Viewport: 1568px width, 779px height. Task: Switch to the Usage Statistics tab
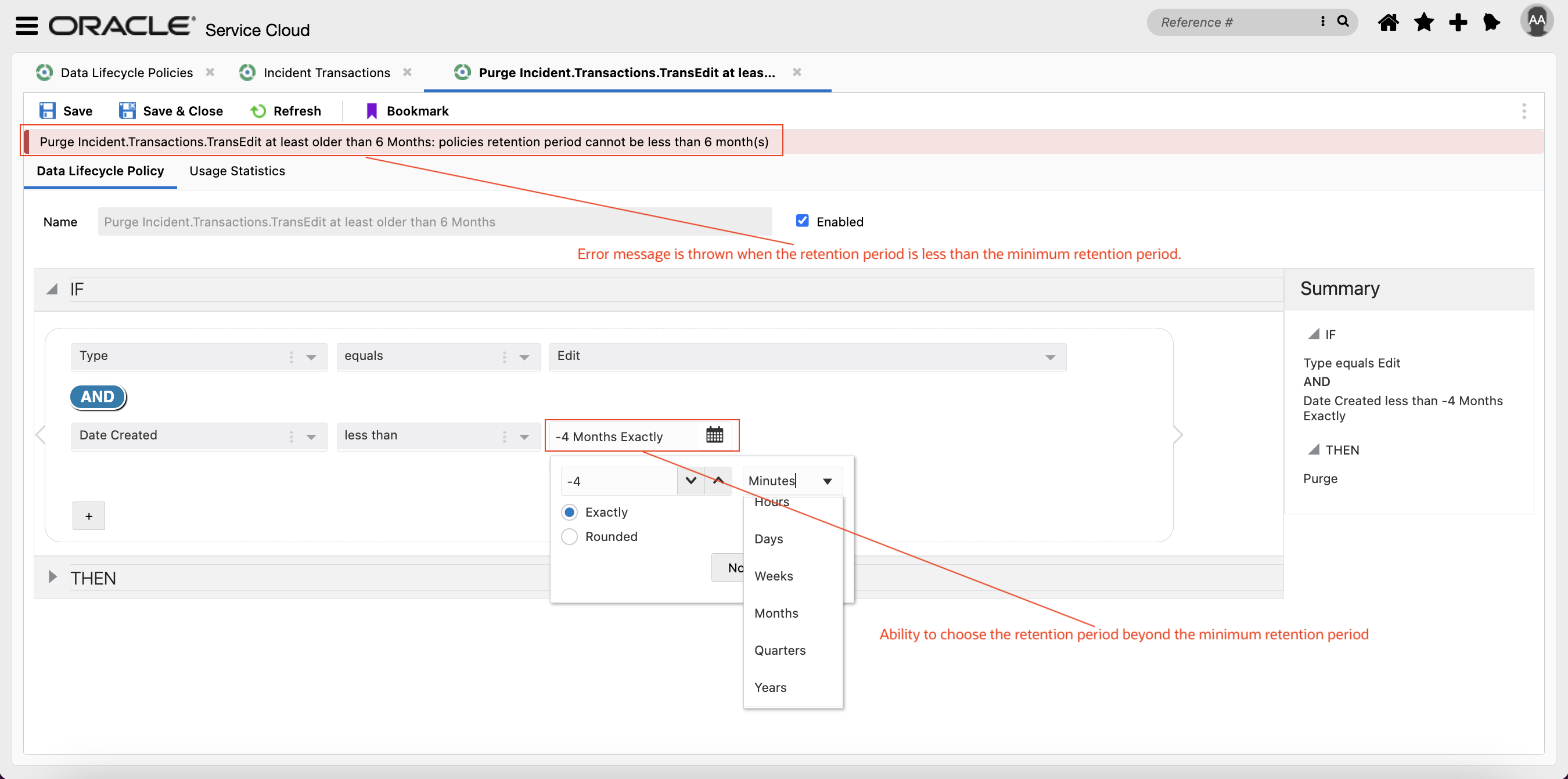237,171
